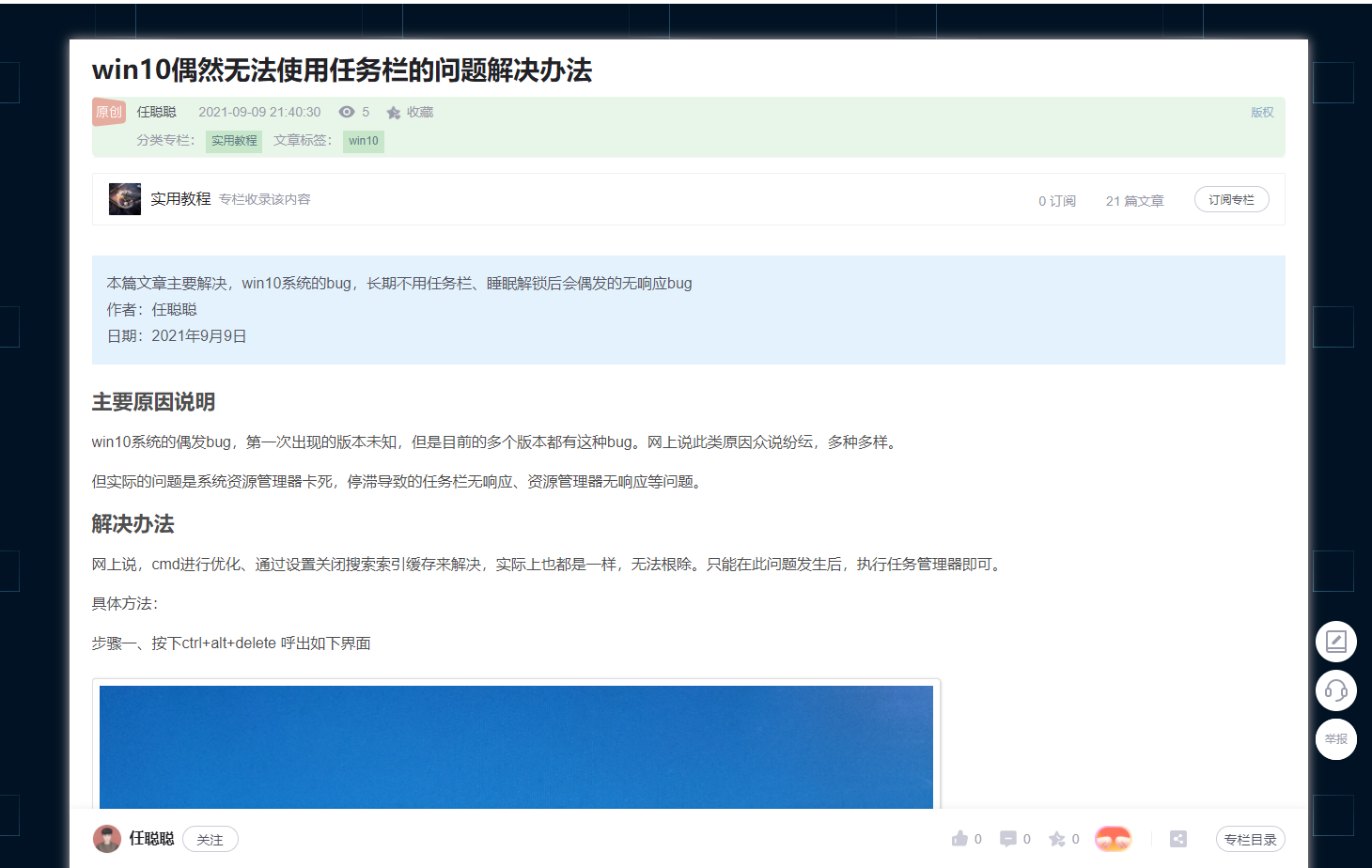Click the 日期：2021年9月9日 line
Image resolution: width=1372 pixels, height=868 pixels.
pyautogui.click(x=177, y=336)
